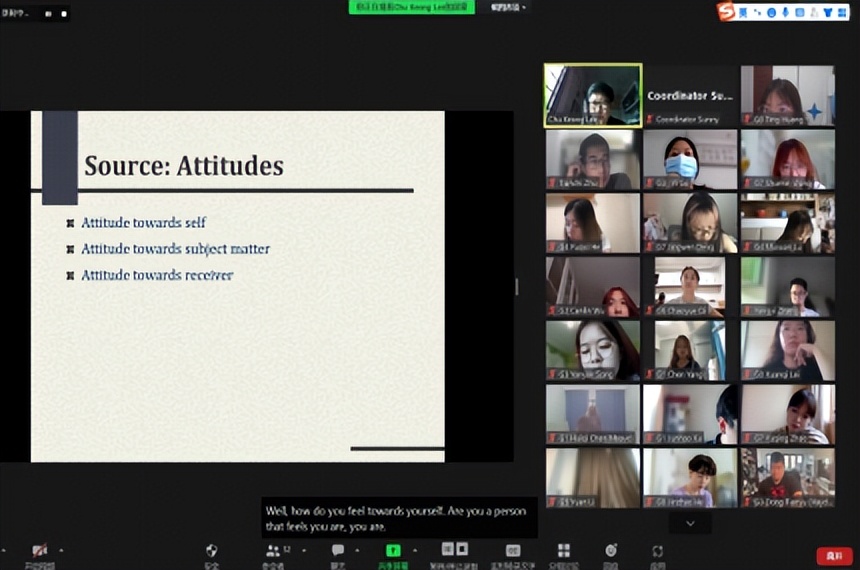Screen dimensions: 860x570
Task: Click the green Share Screen icon
Action: point(394,551)
